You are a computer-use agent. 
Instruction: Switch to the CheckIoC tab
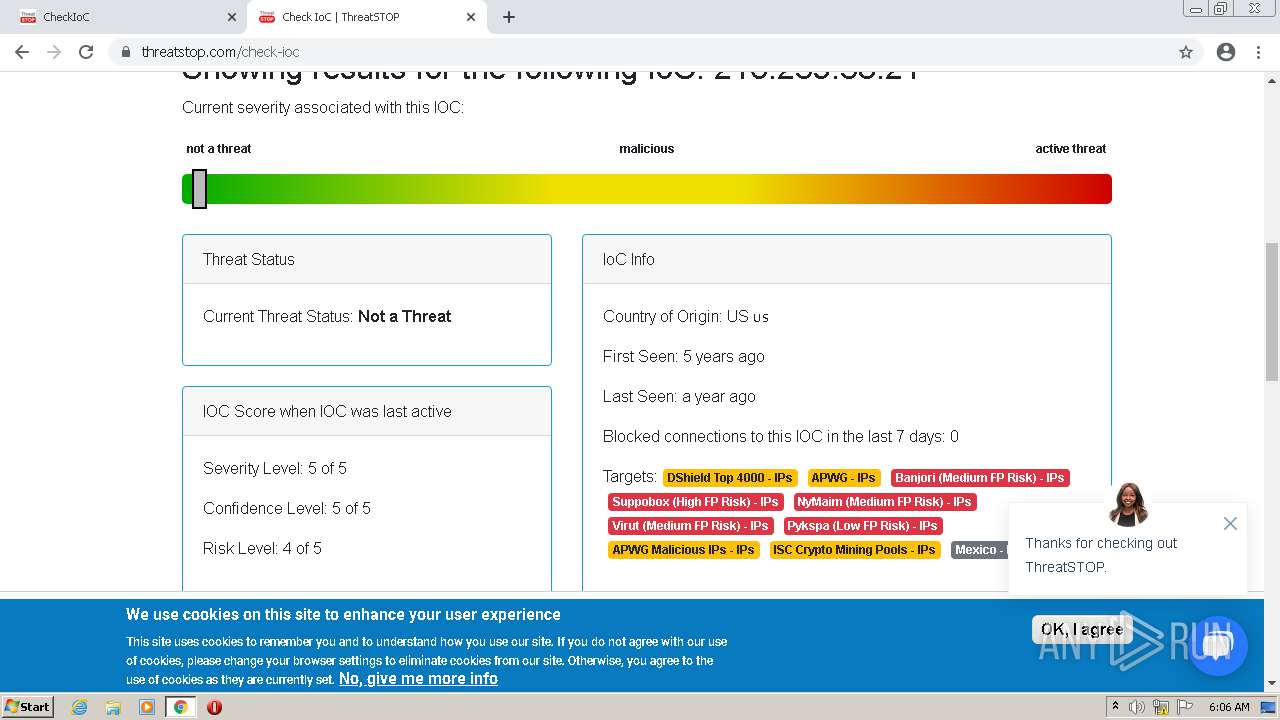(x=125, y=17)
